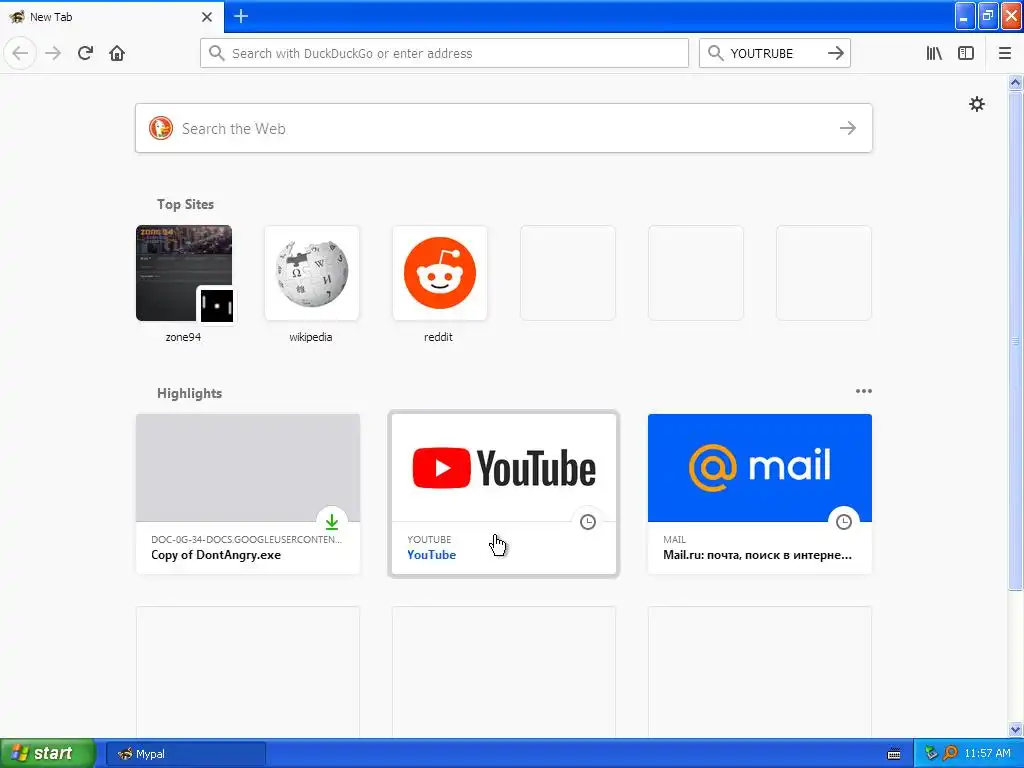Open the Highlights section three-dot menu
Image resolution: width=1024 pixels, height=768 pixels.
coord(863,391)
